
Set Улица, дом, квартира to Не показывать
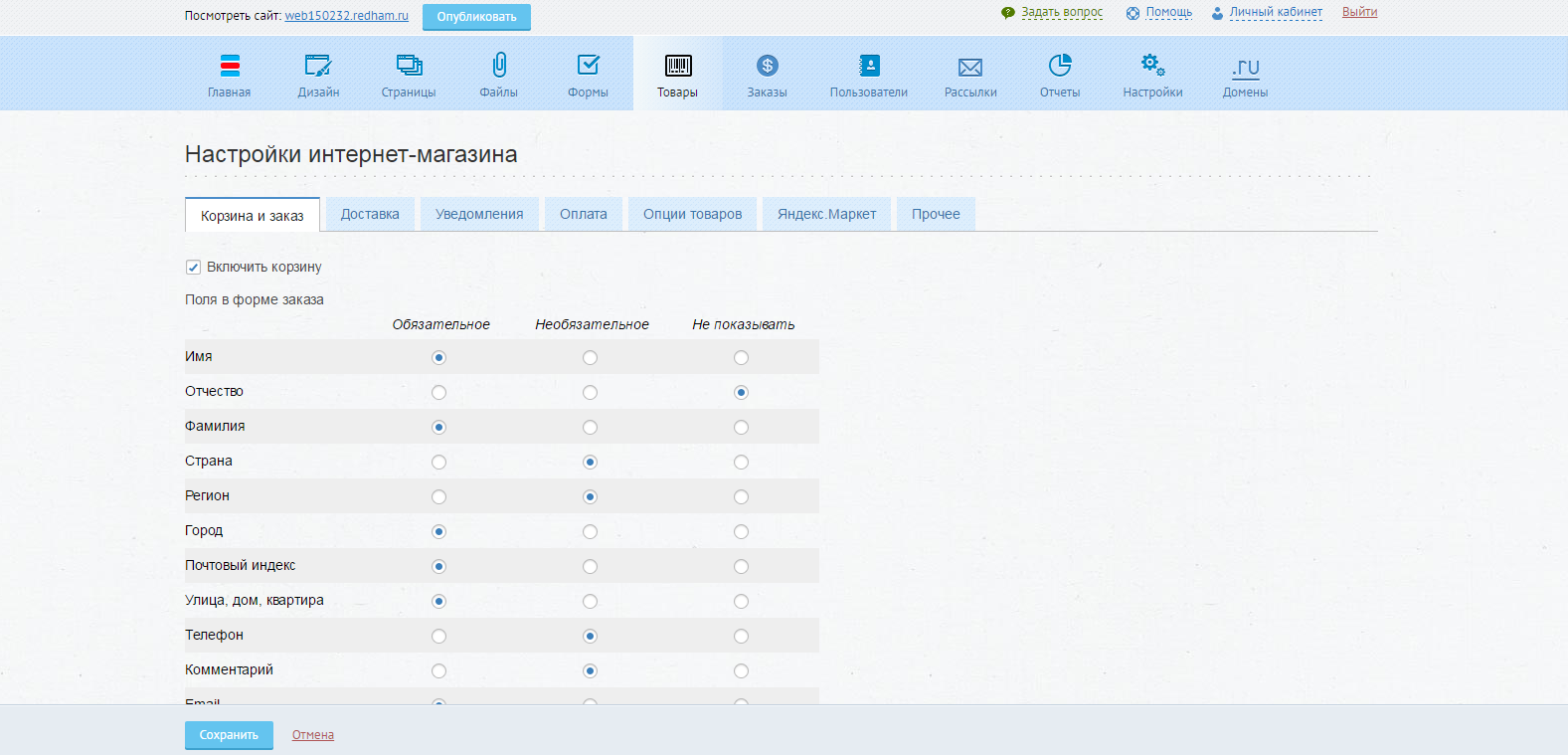coord(741,601)
